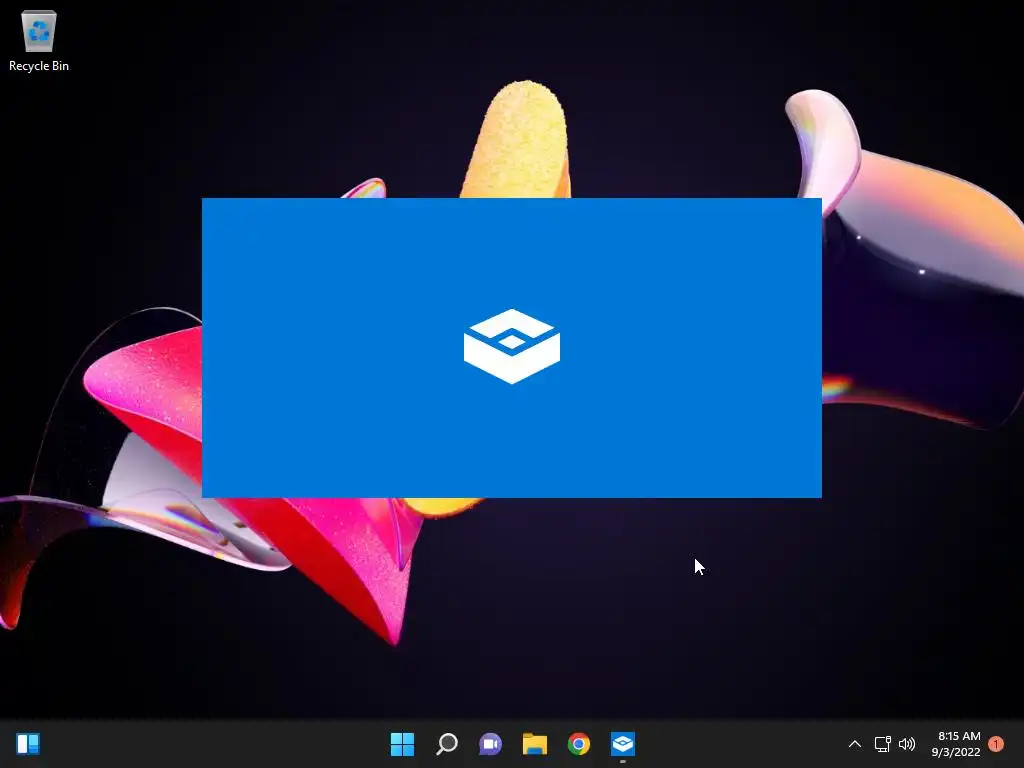Click the 9/3/2022 date text
1024x768 pixels.
tap(955, 752)
